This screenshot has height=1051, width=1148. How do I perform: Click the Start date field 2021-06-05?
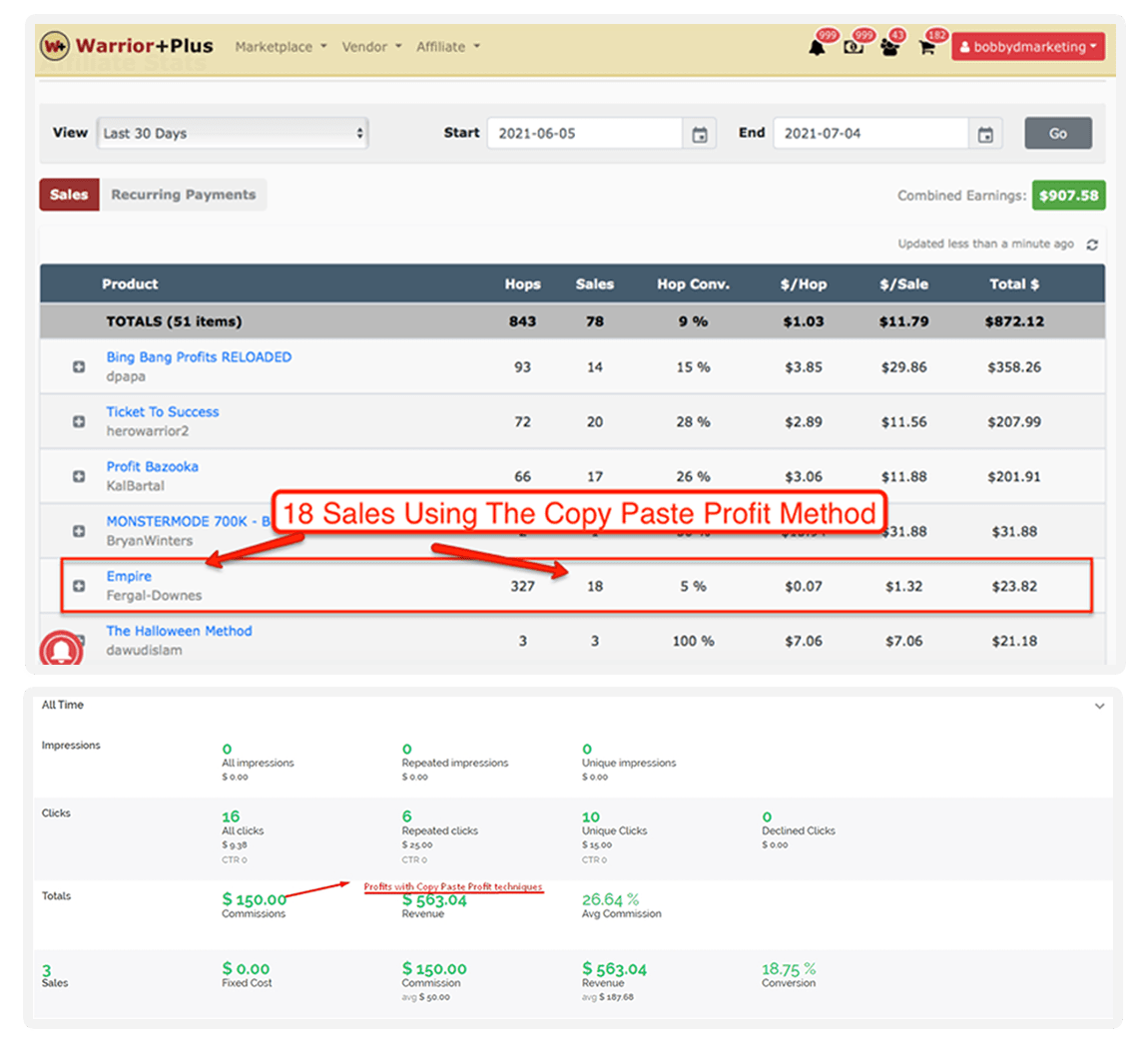(x=586, y=133)
